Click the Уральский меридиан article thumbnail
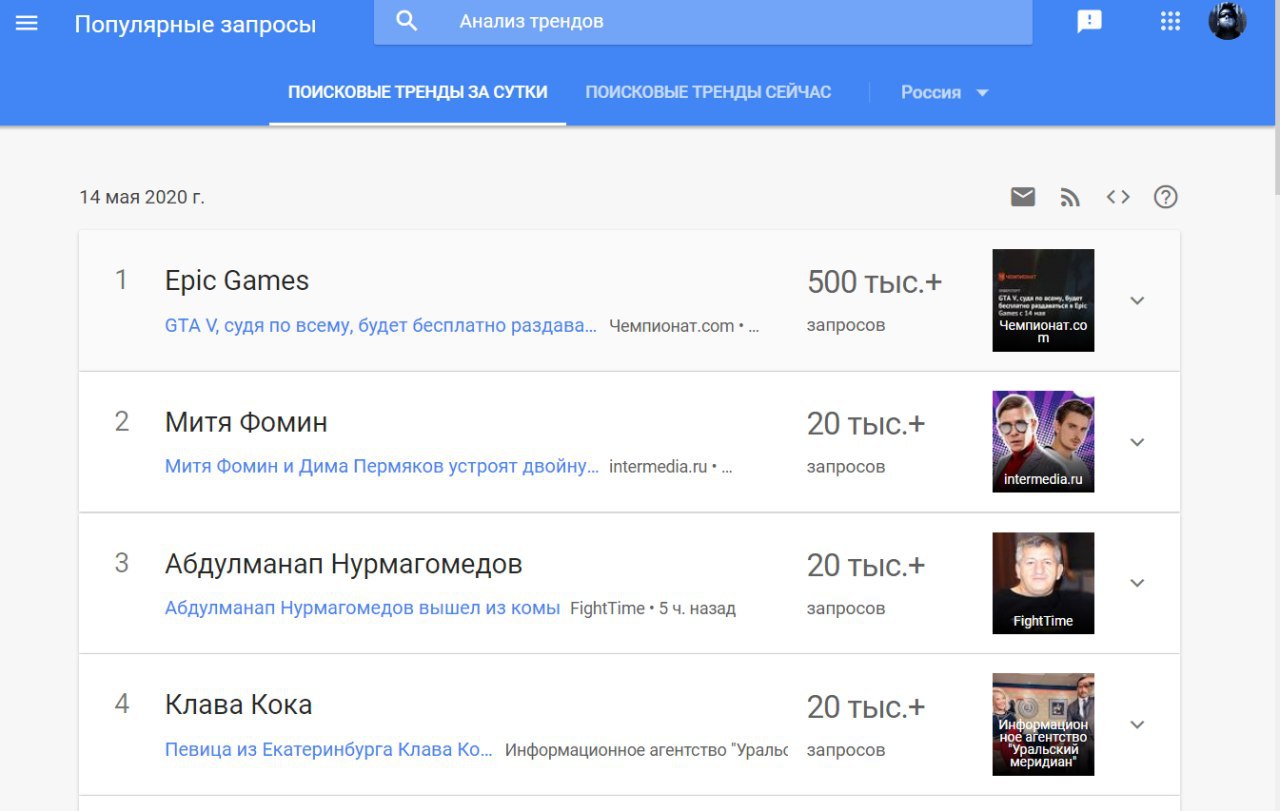 click(x=1043, y=724)
